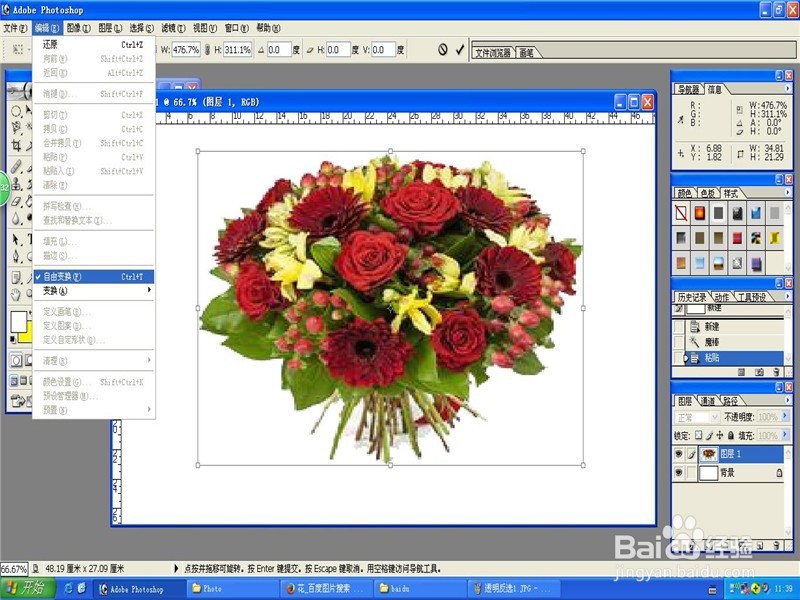The width and height of the screenshot is (800, 600).
Task: Open the Info palette flyout menu arrow
Action: (787, 88)
